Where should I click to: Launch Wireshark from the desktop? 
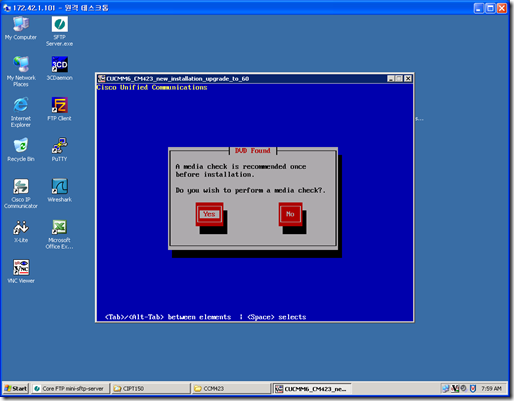tap(59, 190)
